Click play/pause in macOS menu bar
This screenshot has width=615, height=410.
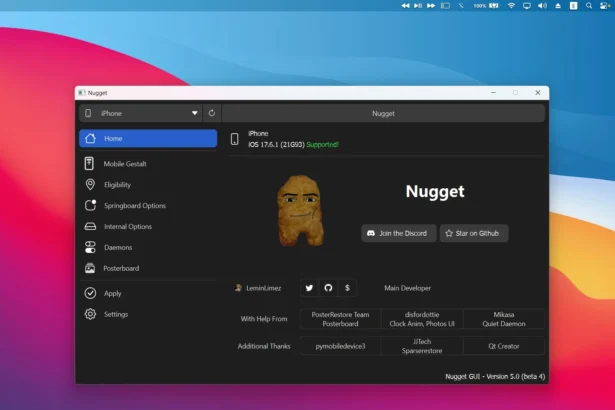(x=418, y=5)
